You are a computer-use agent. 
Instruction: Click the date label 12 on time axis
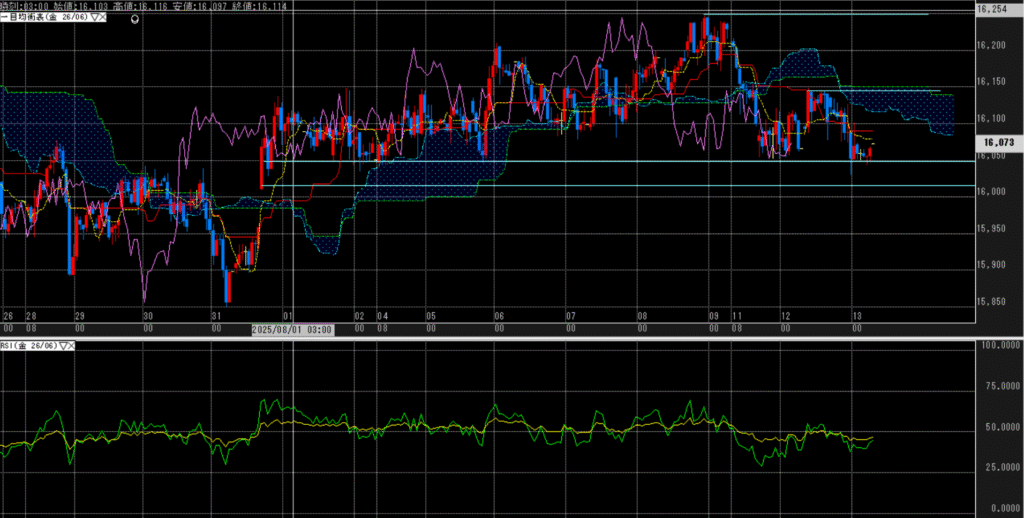786,316
